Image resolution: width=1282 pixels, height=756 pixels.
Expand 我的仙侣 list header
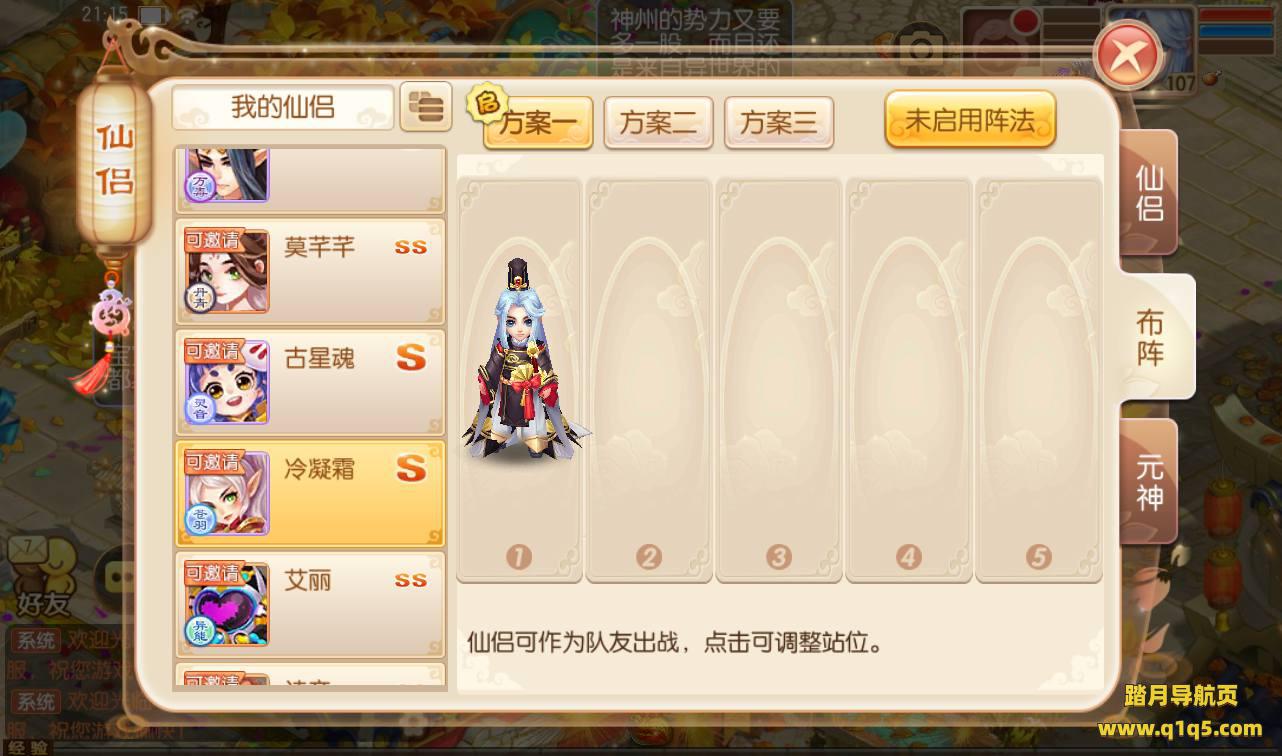[x=283, y=107]
